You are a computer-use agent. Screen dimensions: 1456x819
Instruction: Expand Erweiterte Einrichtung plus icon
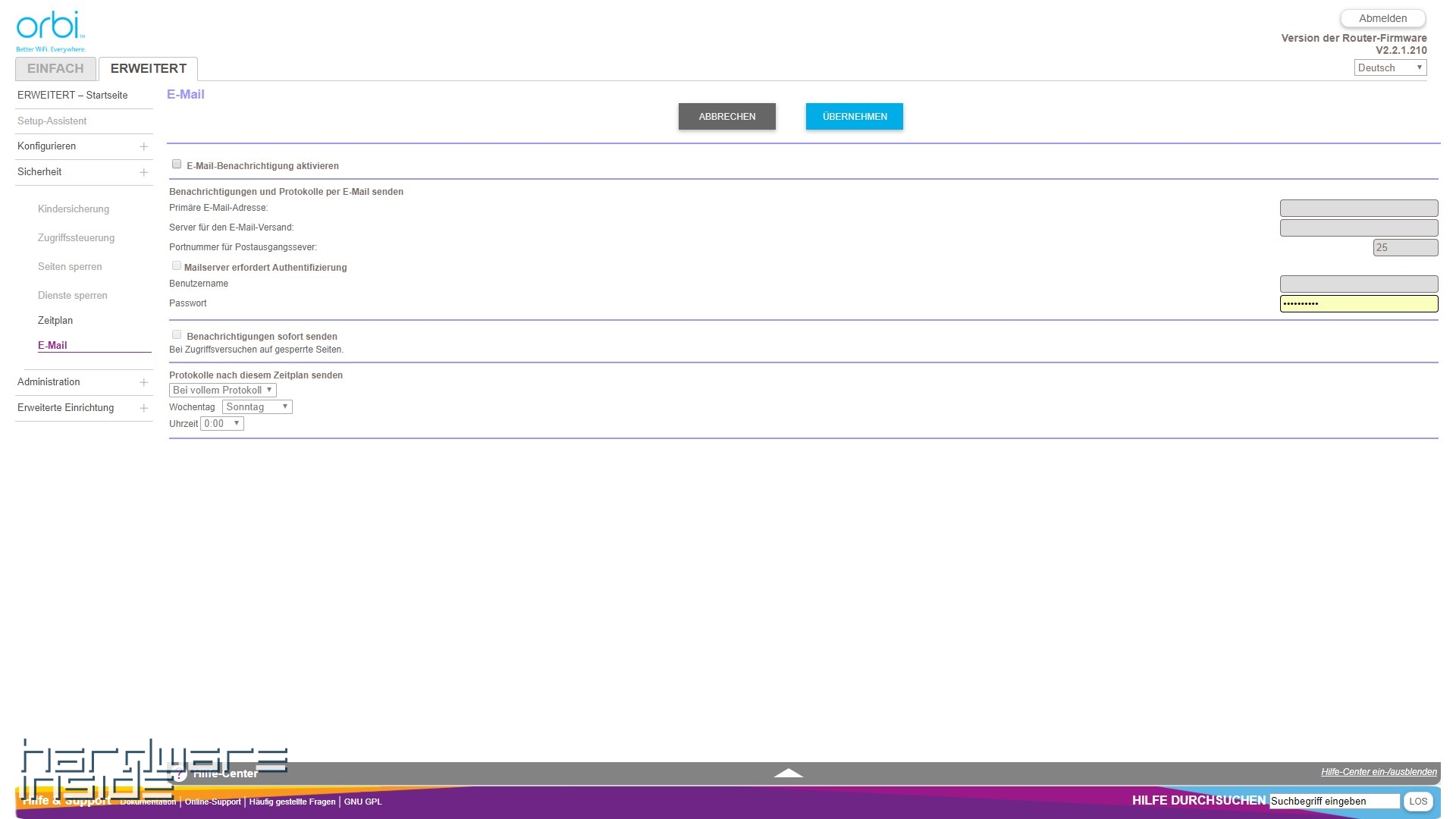pyautogui.click(x=143, y=408)
